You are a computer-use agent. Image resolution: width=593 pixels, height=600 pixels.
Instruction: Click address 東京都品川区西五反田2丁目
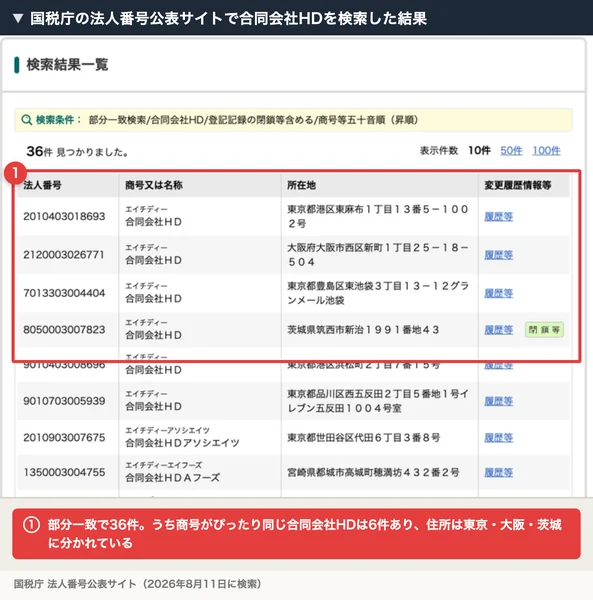[378, 401]
